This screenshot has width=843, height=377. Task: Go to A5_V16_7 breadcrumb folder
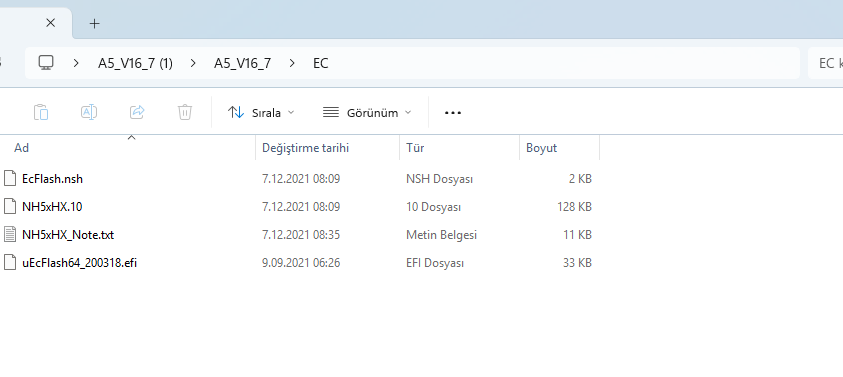pyautogui.click(x=242, y=63)
